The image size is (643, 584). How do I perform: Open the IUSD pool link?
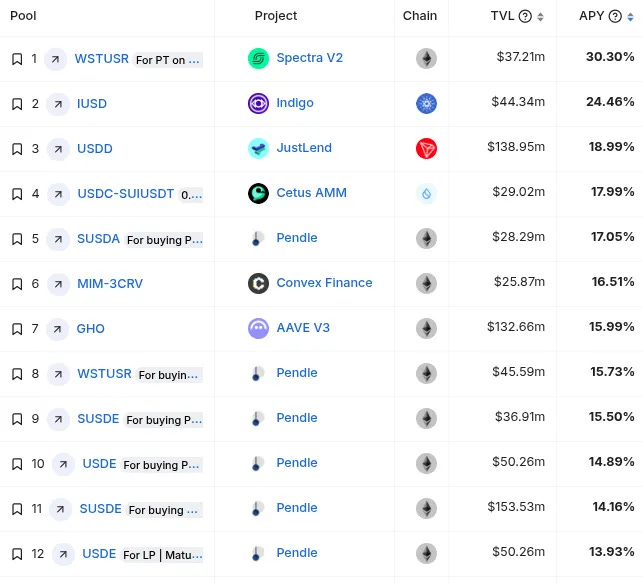point(92,104)
